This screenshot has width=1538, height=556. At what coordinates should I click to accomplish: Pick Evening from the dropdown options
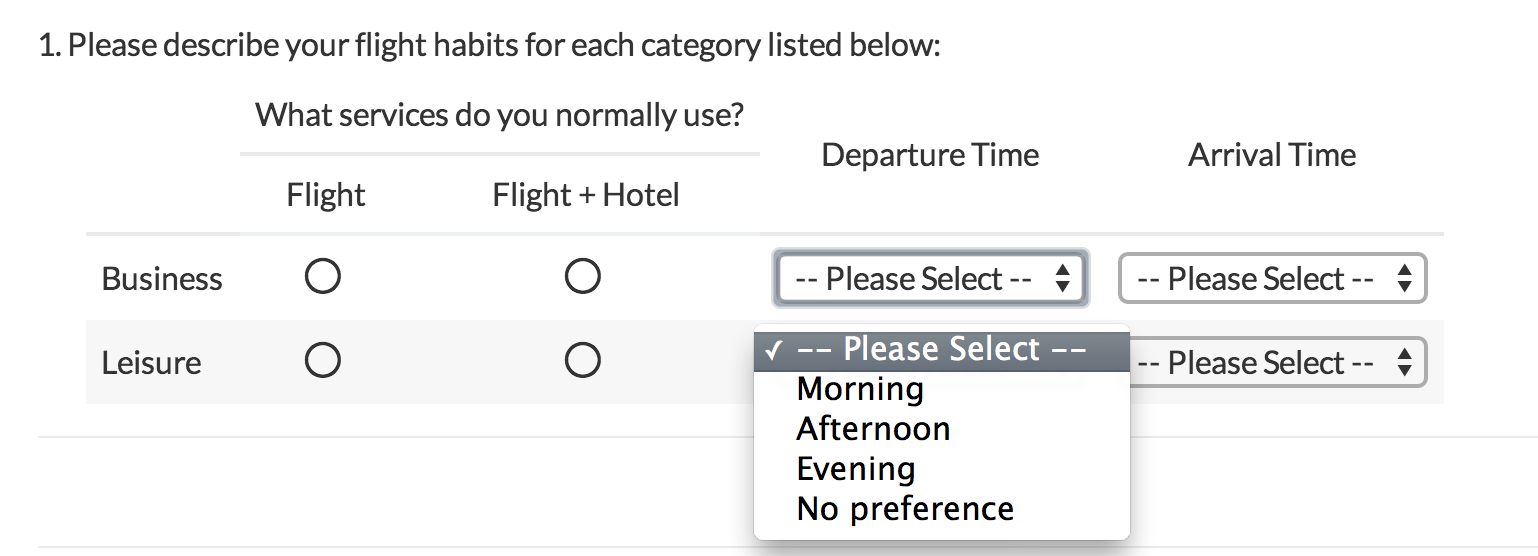pos(856,469)
